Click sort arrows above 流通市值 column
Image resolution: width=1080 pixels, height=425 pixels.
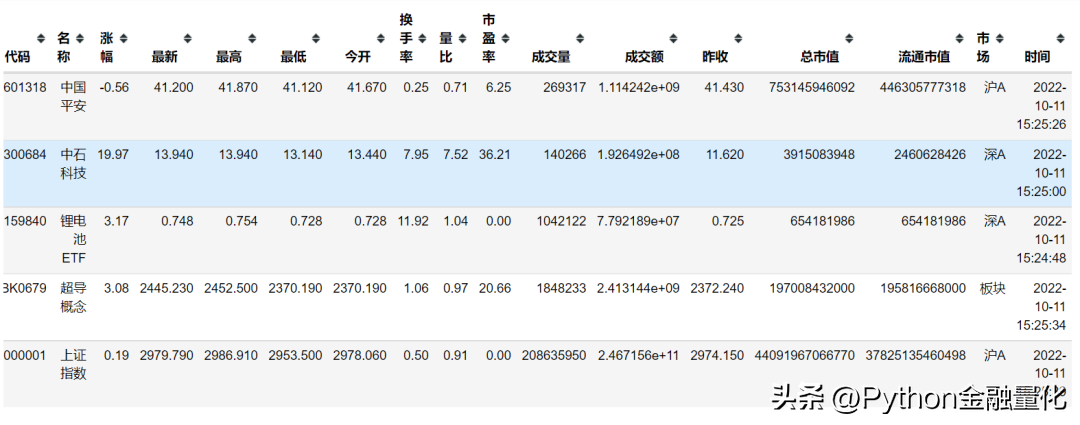click(x=960, y=39)
